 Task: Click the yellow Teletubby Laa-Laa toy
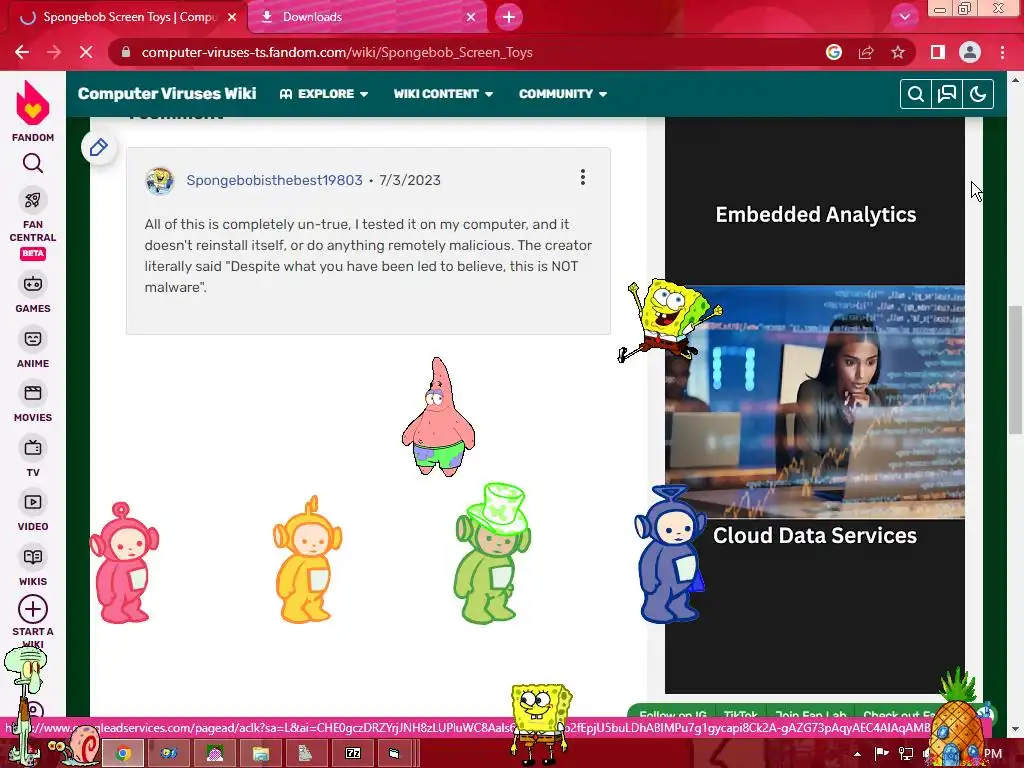(x=307, y=560)
